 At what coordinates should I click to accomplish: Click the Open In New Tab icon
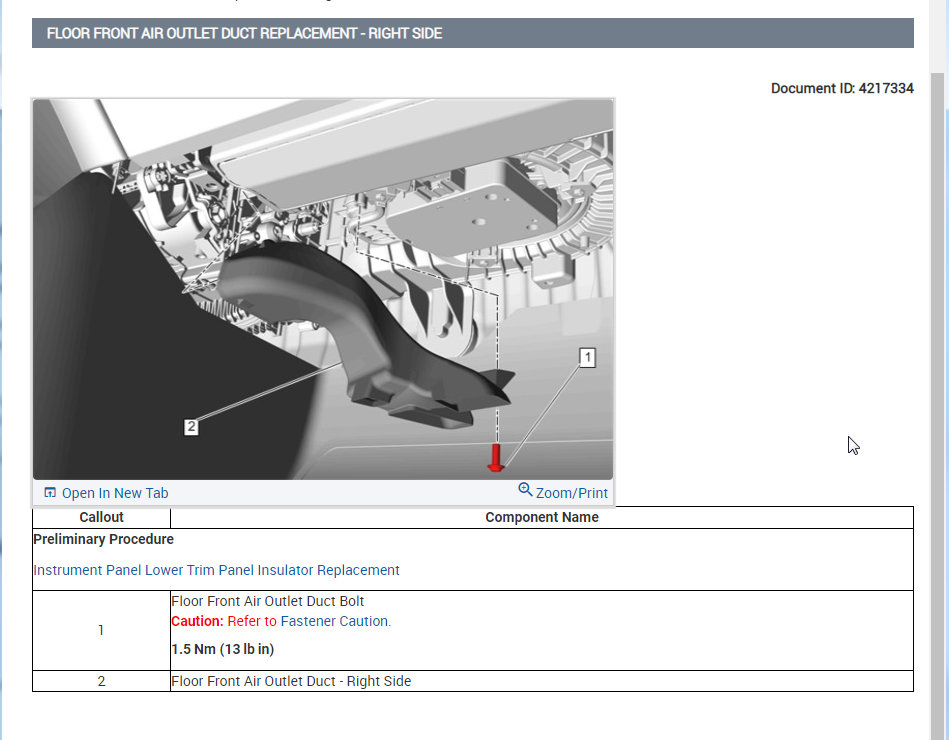pos(50,493)
